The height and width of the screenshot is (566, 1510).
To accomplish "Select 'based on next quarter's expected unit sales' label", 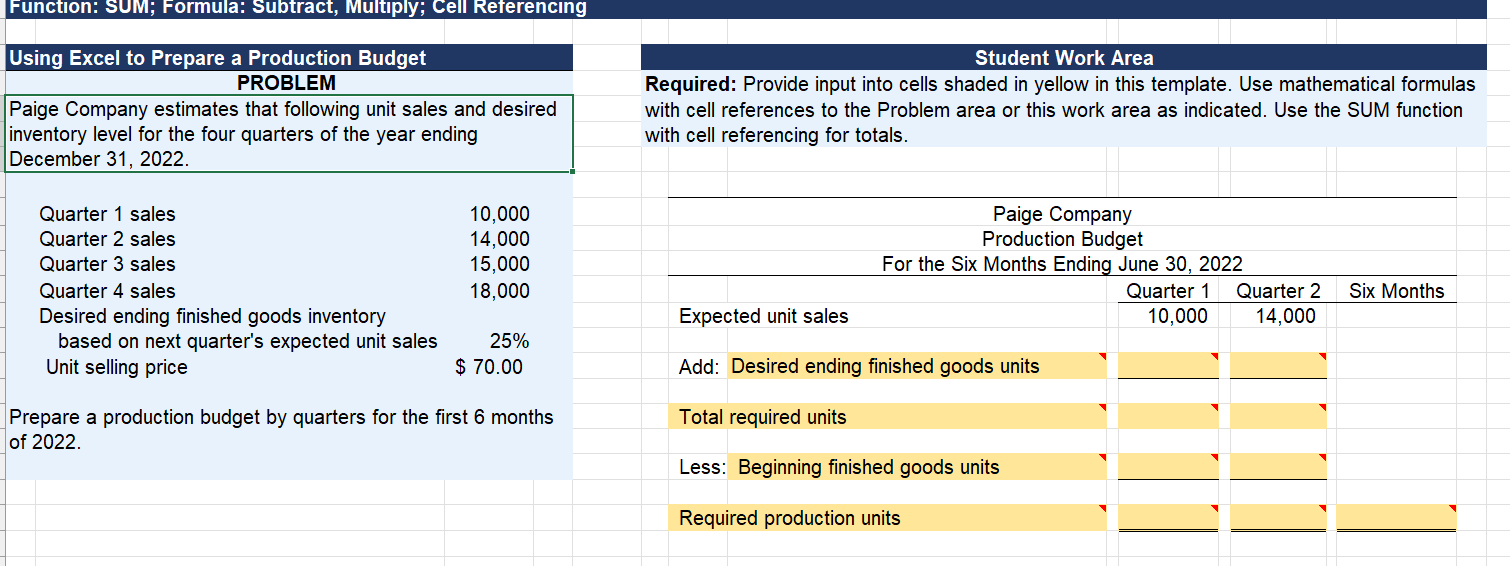I will [x=248, y=341].
